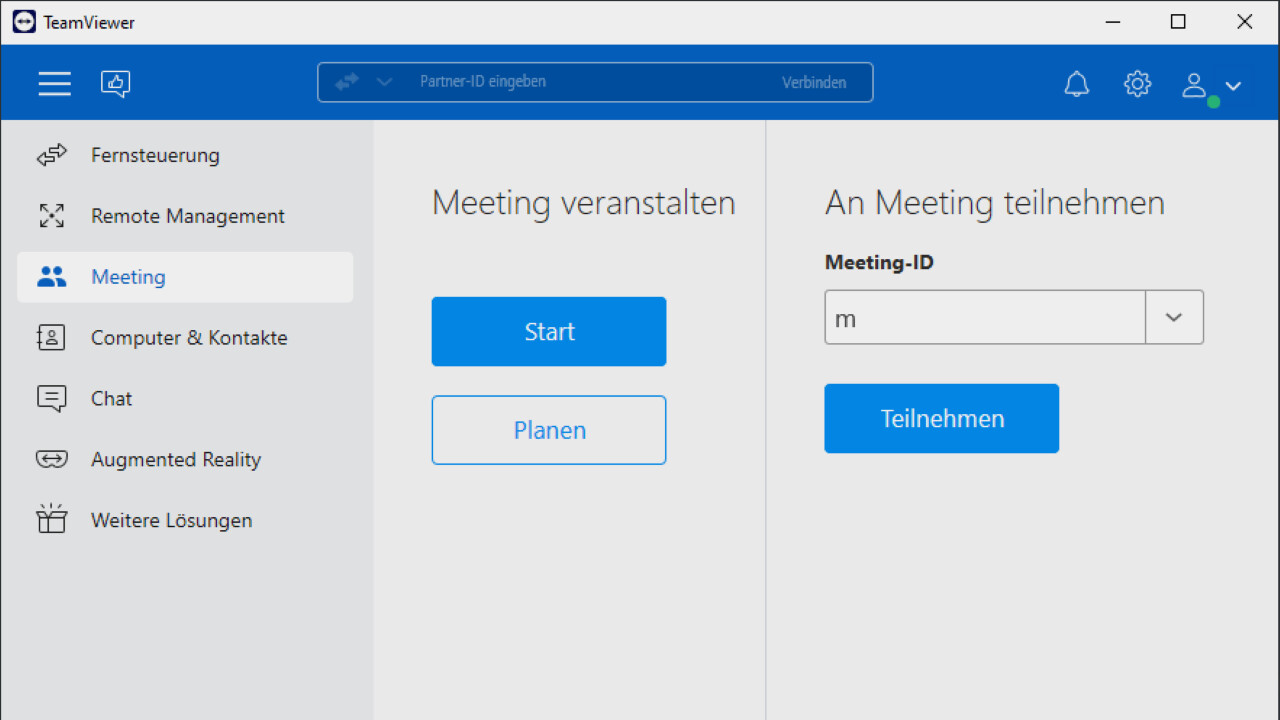Open the Chat section
The image size is (1280, 720).
pos(185,399)
